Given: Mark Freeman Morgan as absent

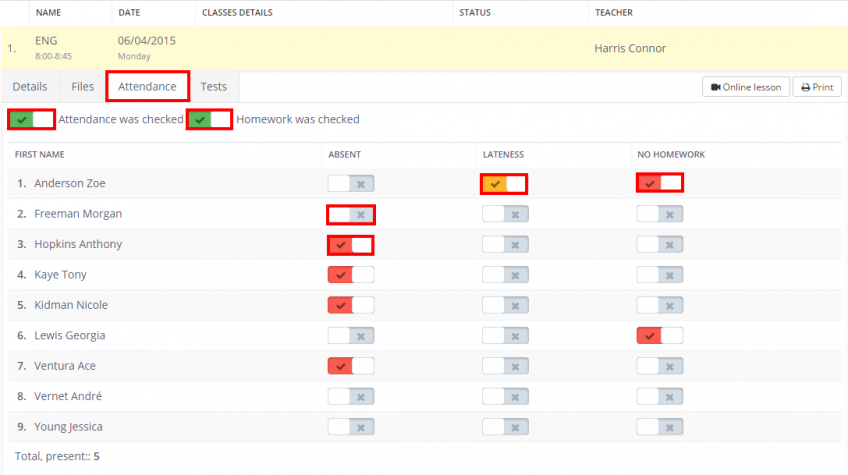Looking at the screenshot, I should click(x=351, y=215).
